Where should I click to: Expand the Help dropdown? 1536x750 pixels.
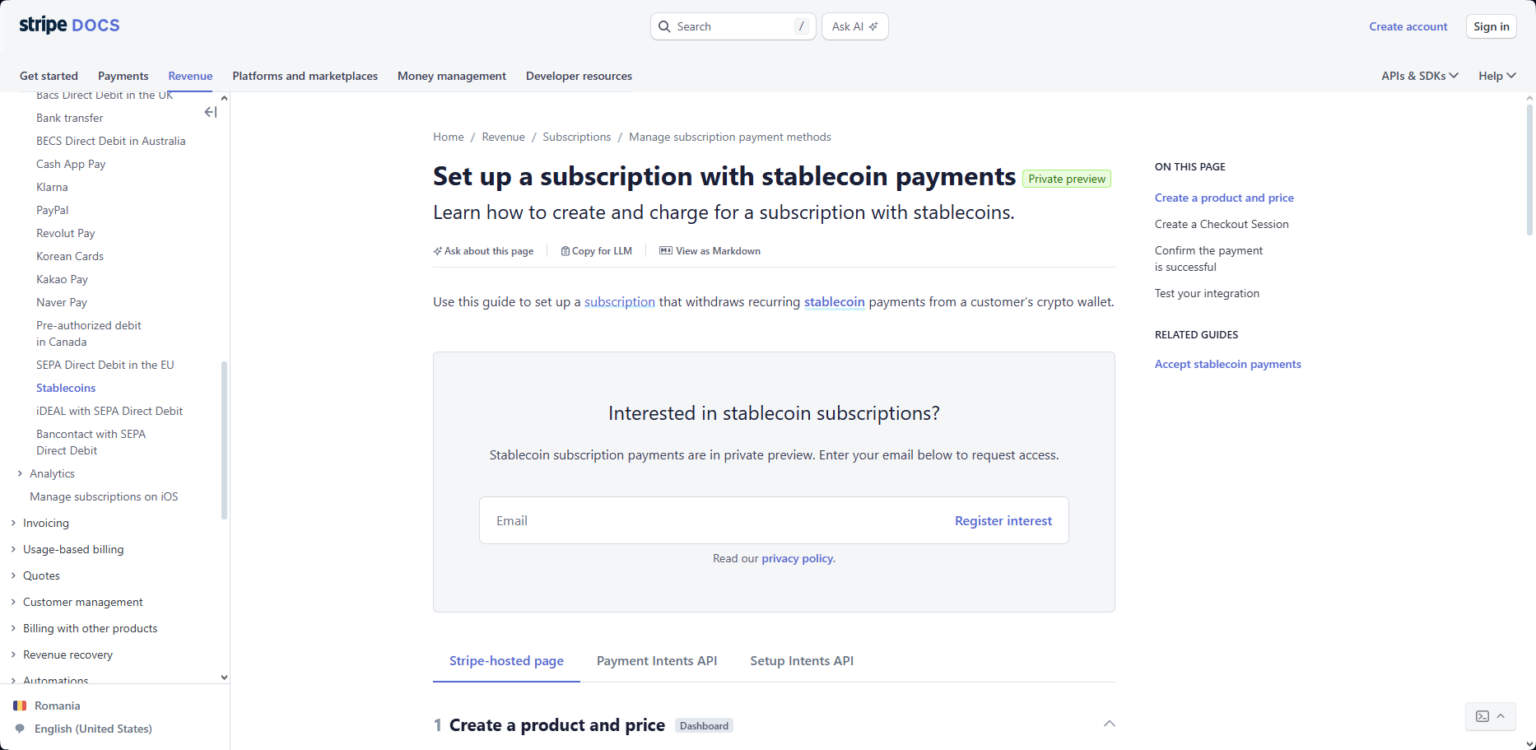pos(1496,75)
